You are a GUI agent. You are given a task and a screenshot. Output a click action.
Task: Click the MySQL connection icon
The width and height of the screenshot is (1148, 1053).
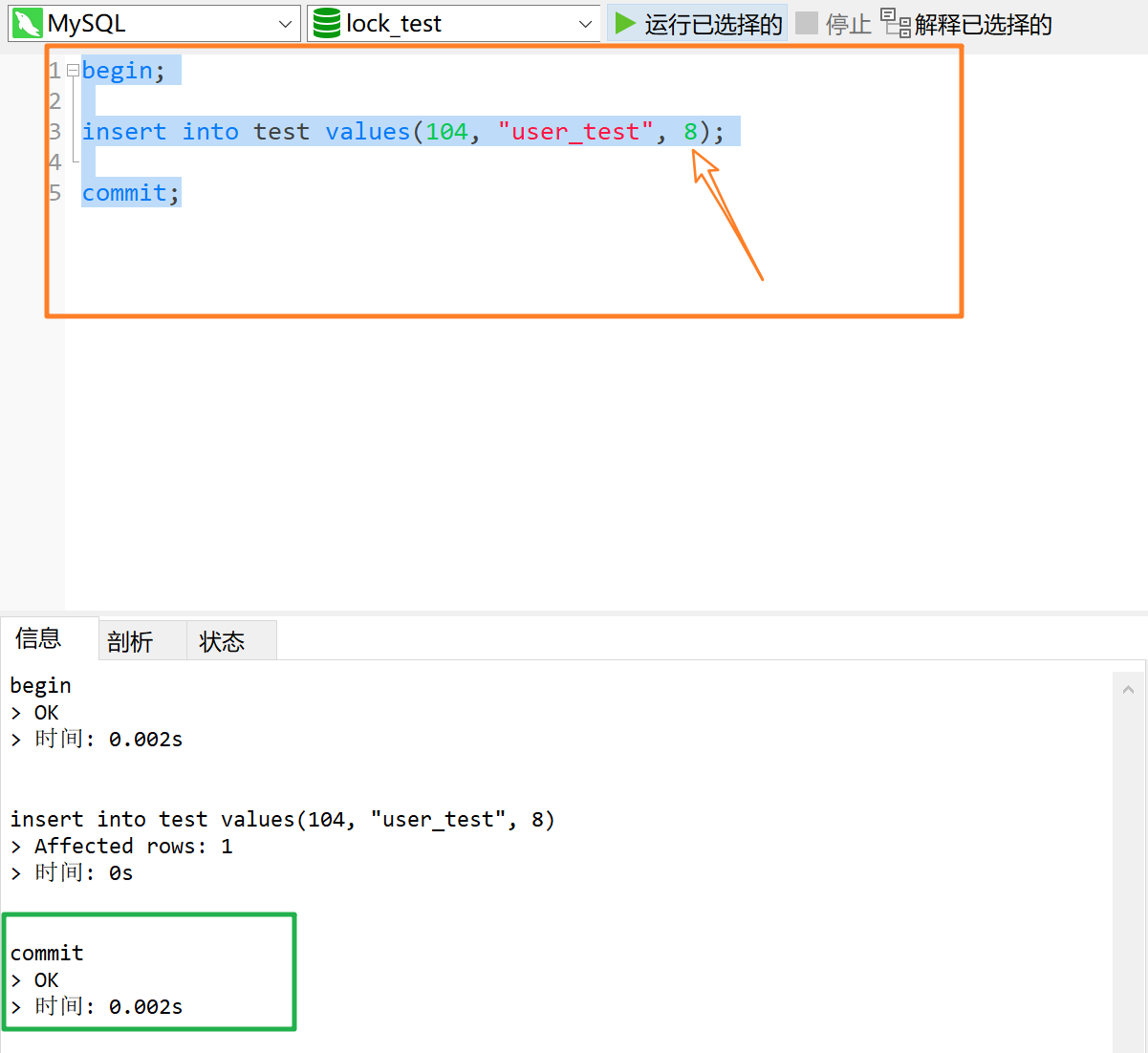tap(27, 24)
